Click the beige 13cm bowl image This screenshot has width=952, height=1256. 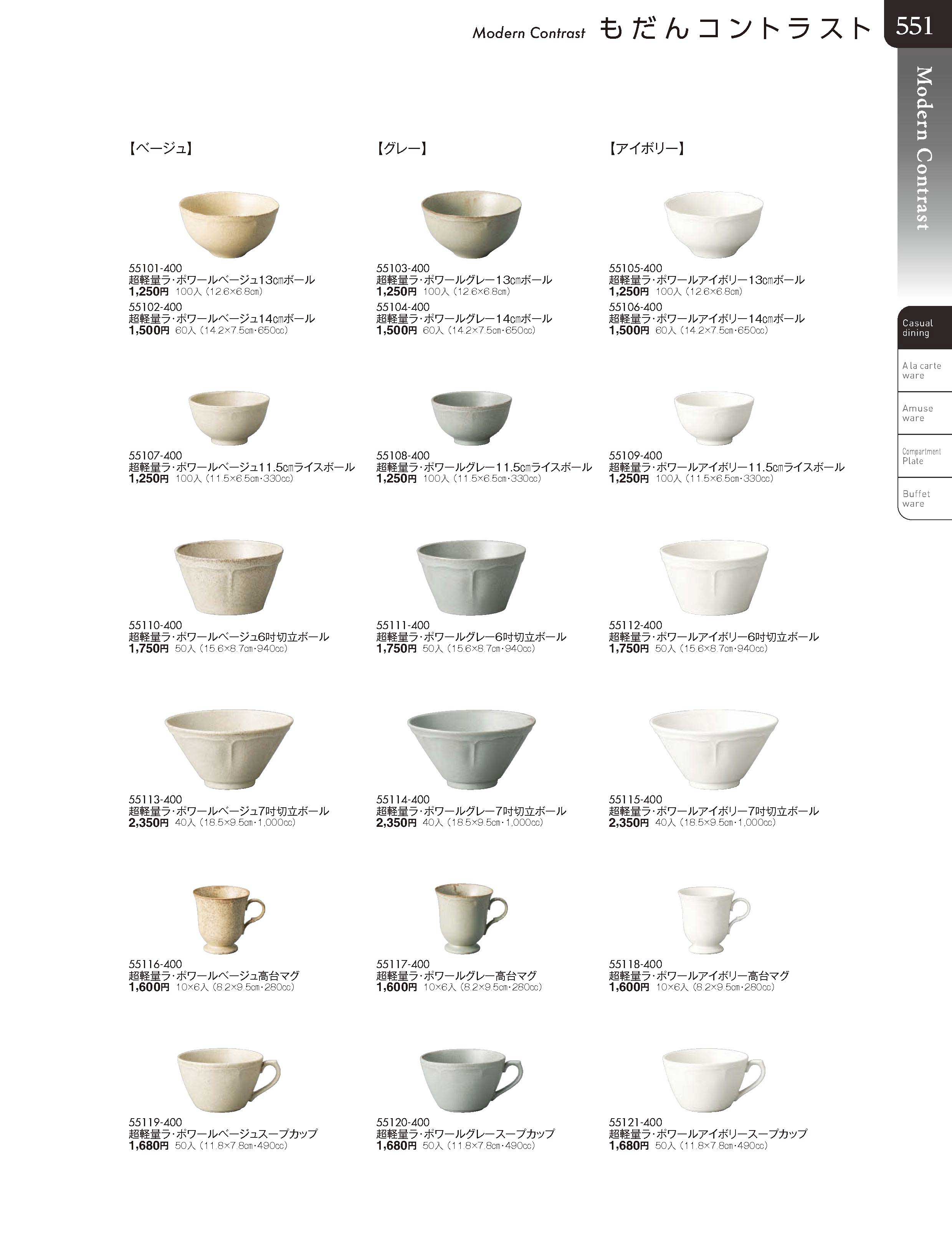coord(229,225)
